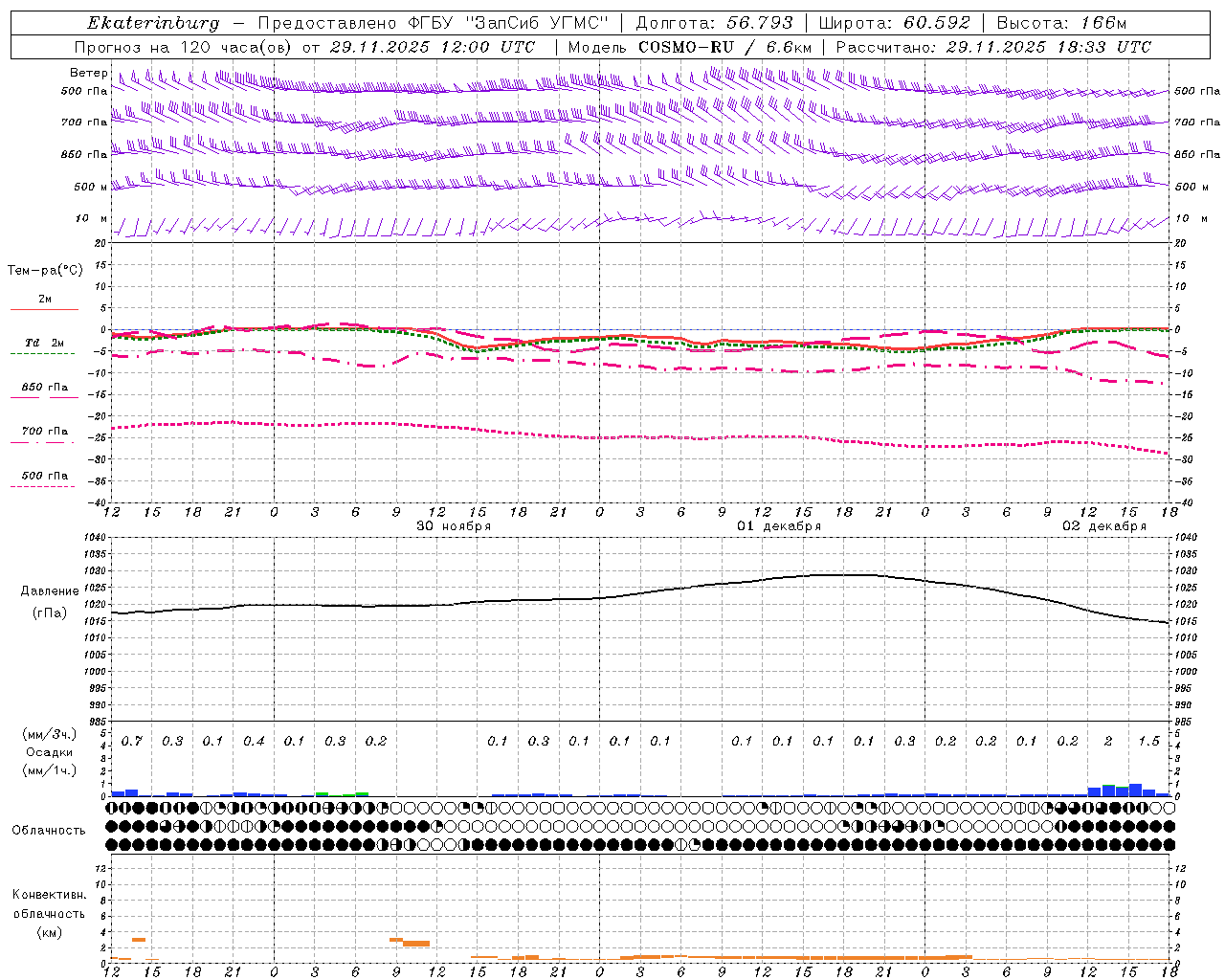Click the '850 гПа' temperature legend entry
Screen dimensions: 1225x980
[x=45, y=388]
